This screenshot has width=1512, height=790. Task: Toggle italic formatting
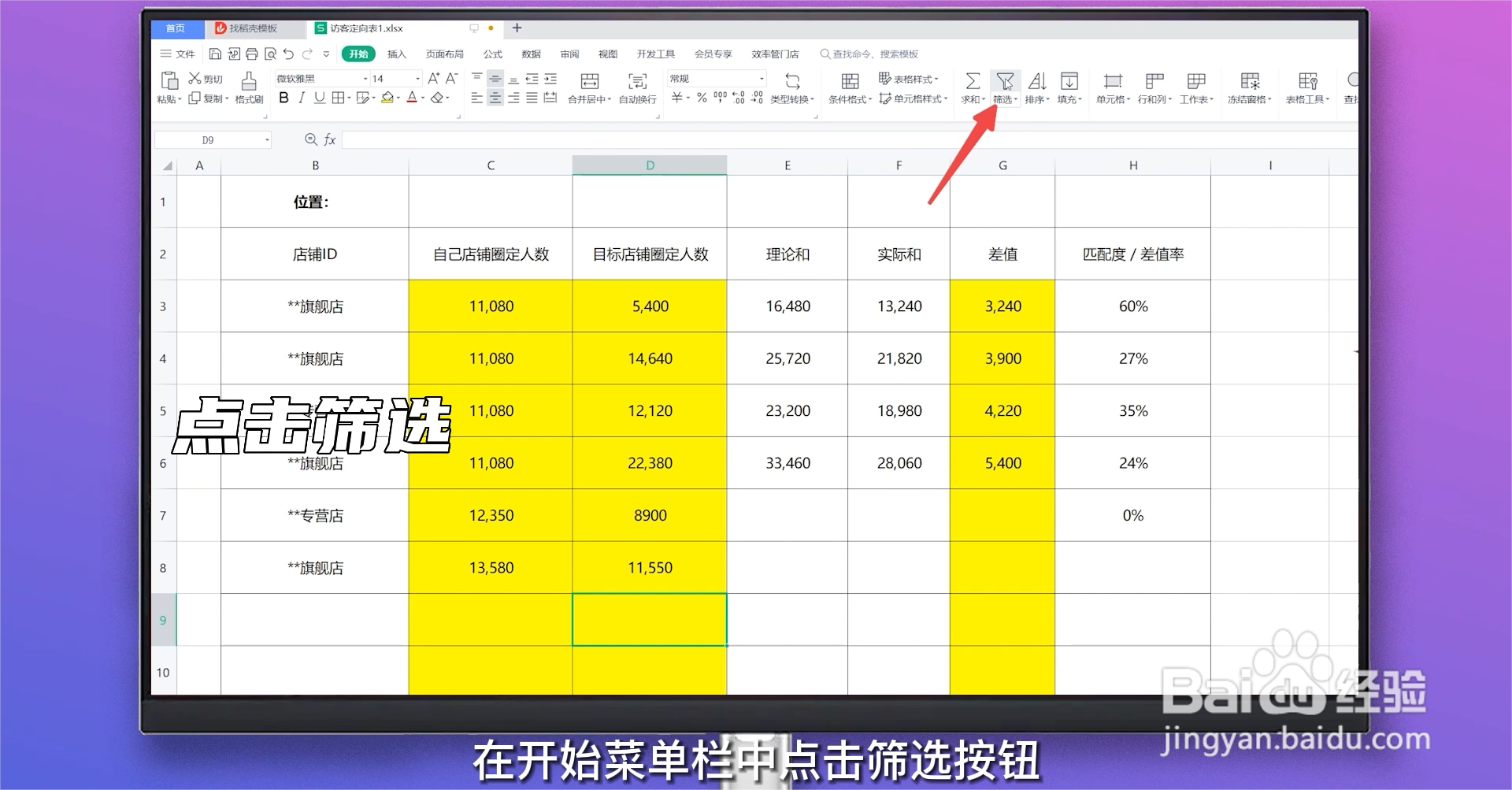pyautogui.click(x=301, y=98)
